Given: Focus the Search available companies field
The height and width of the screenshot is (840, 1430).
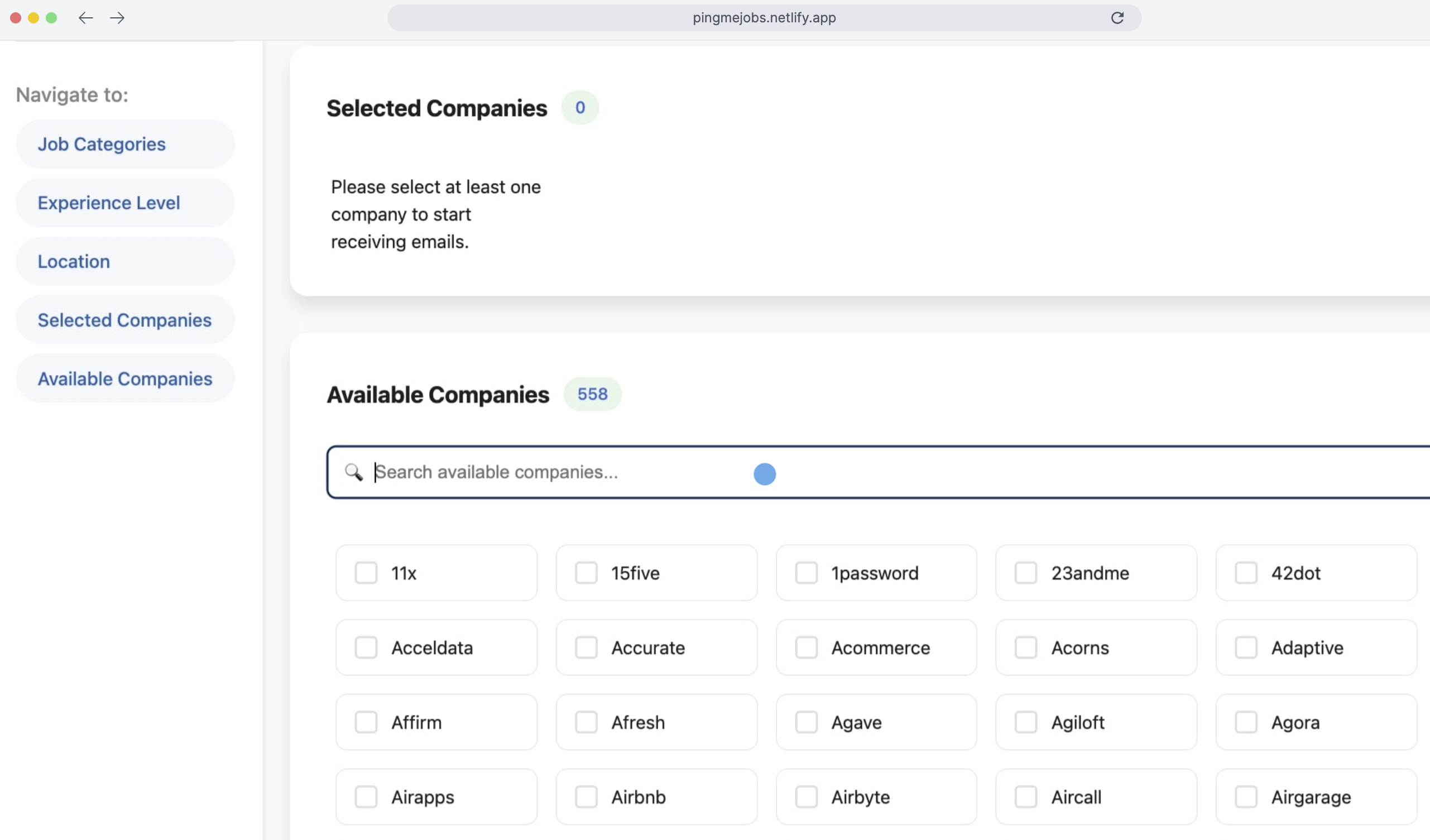Looking at the screenshot, I should click(x=878, y=472).
